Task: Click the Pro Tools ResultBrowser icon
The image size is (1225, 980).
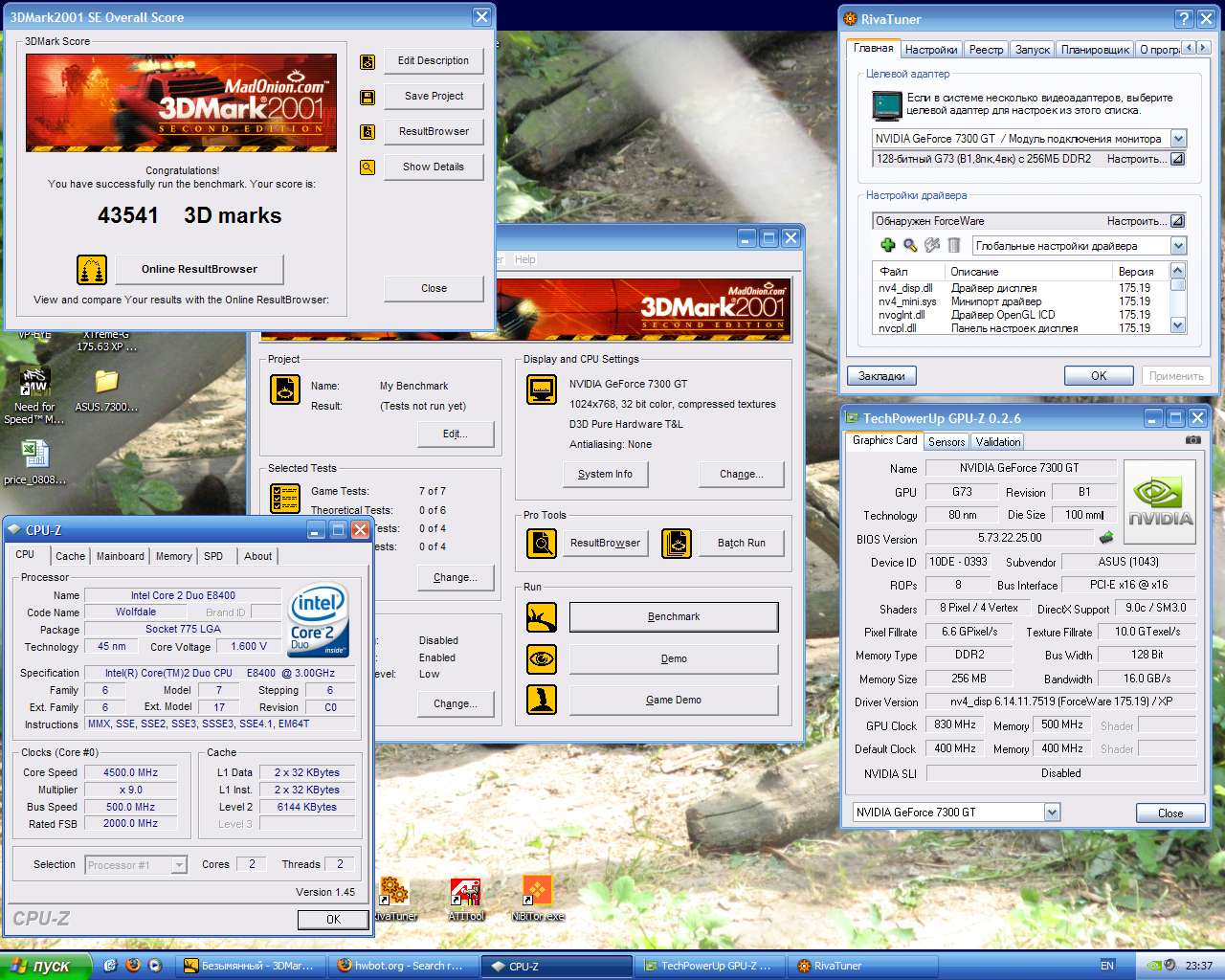Action: pos(543,544)
